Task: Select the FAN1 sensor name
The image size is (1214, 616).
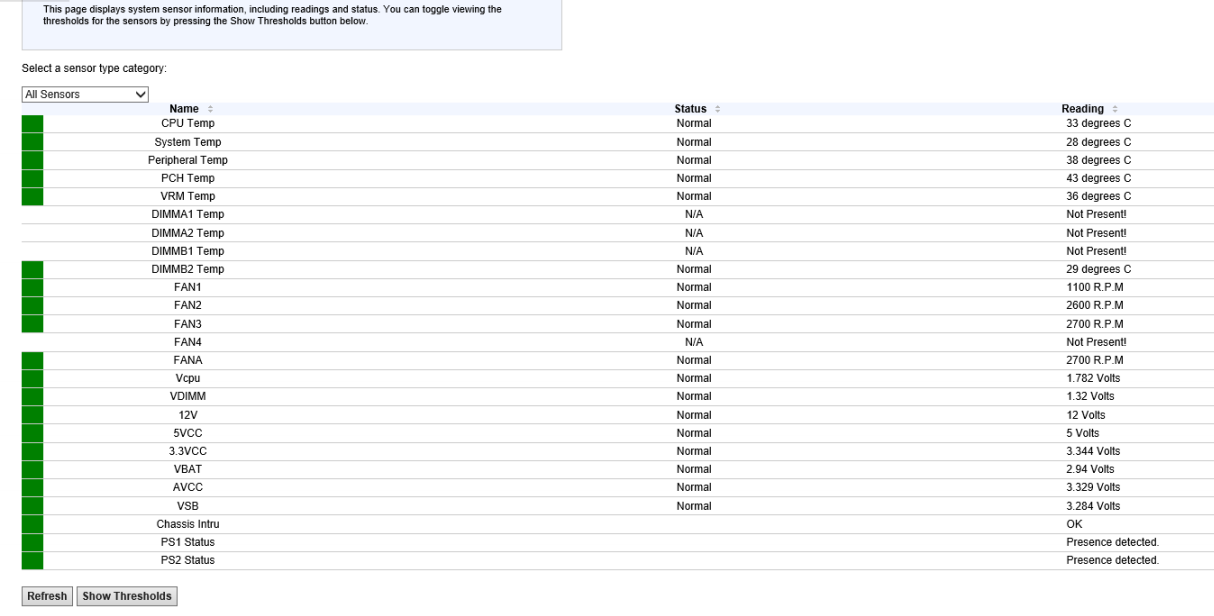Action: (x=188, y=287)
